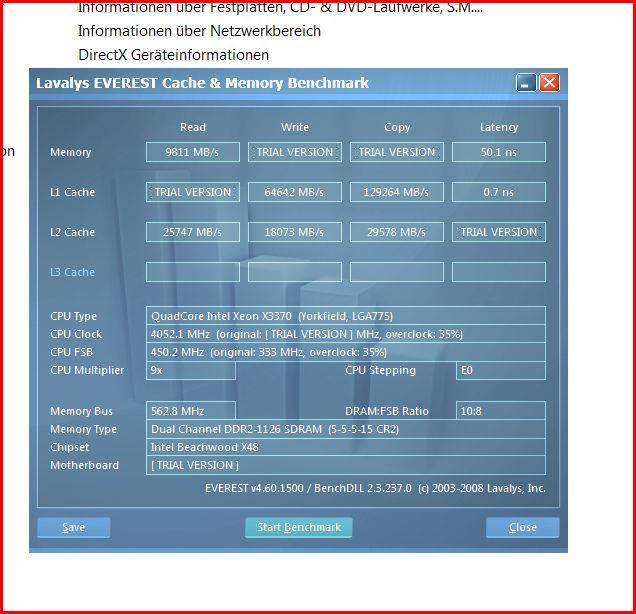Click background text Informationen über Netzwerkbereich
The image size is (636, 614).
pos(199,31)
